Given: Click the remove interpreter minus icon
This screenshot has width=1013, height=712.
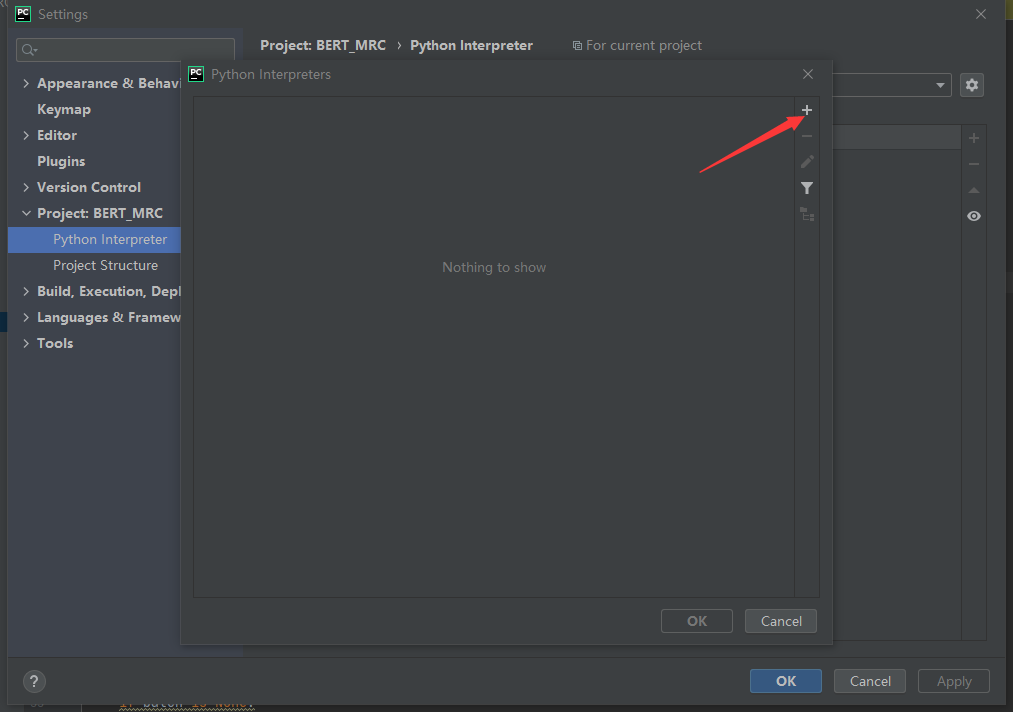Looking at the screenshot, I should [x=807, y=136].
